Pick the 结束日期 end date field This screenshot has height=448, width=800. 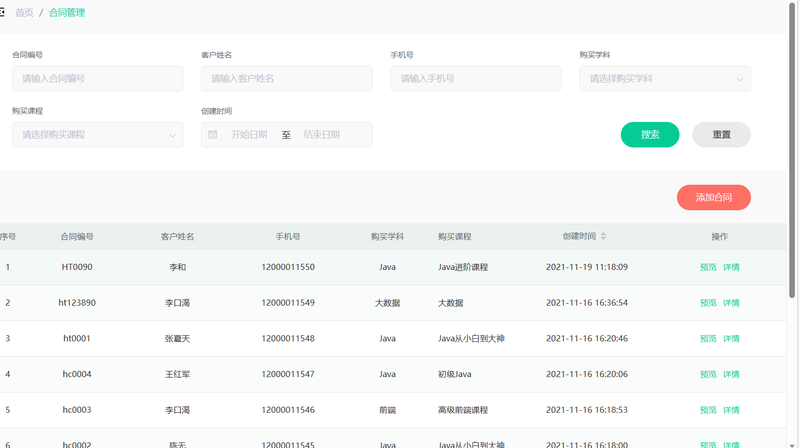322,135
